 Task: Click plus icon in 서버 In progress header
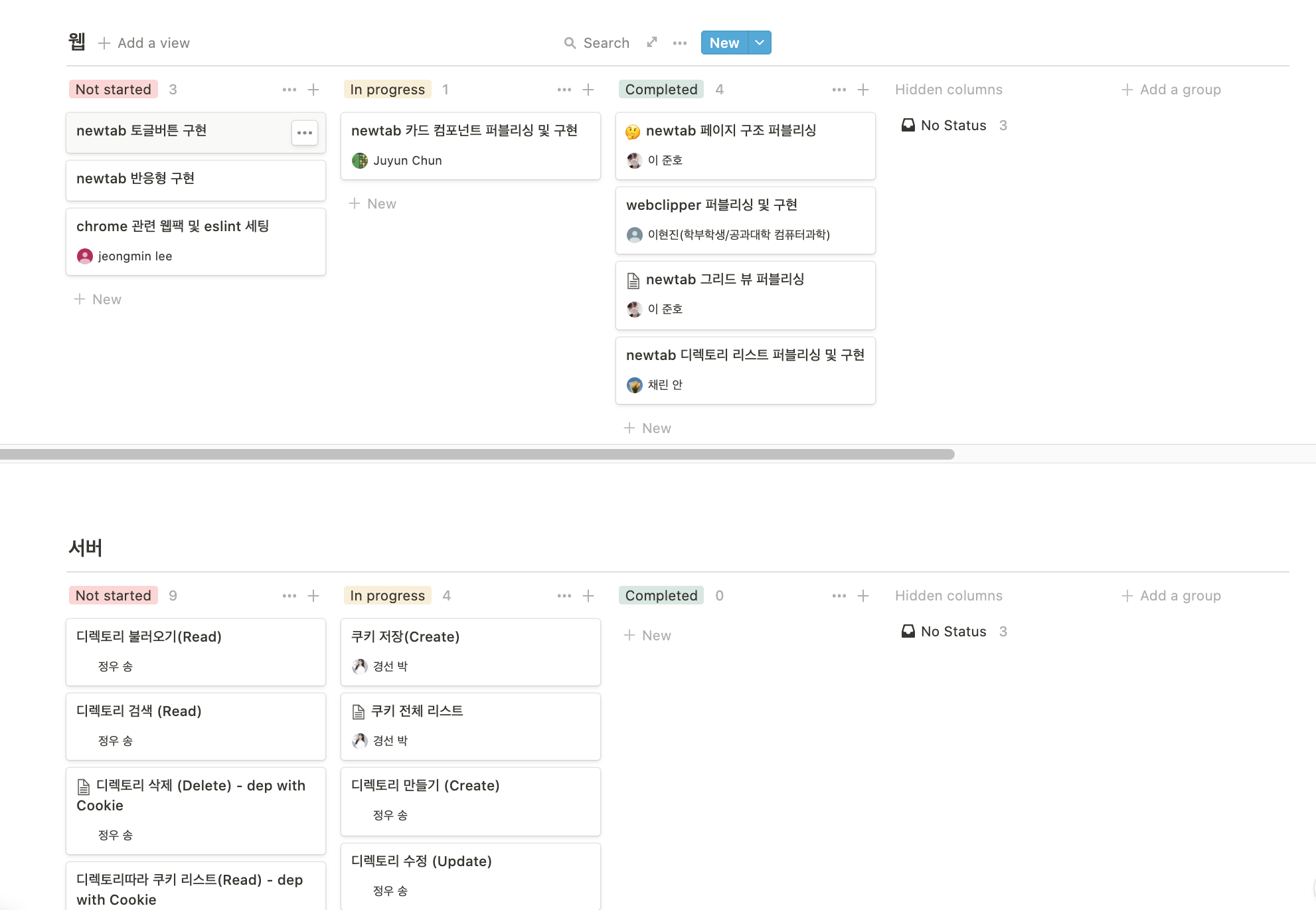tap(588, 596)
